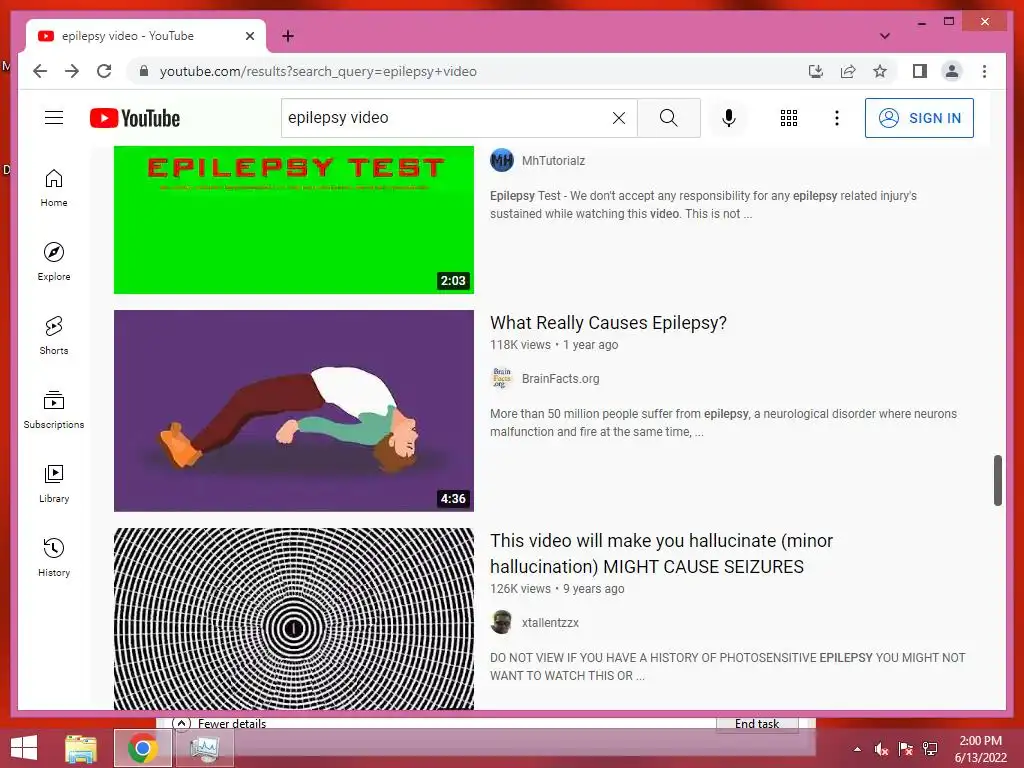
Task: Open Library in the sidebar
Action: click(54, 483)
